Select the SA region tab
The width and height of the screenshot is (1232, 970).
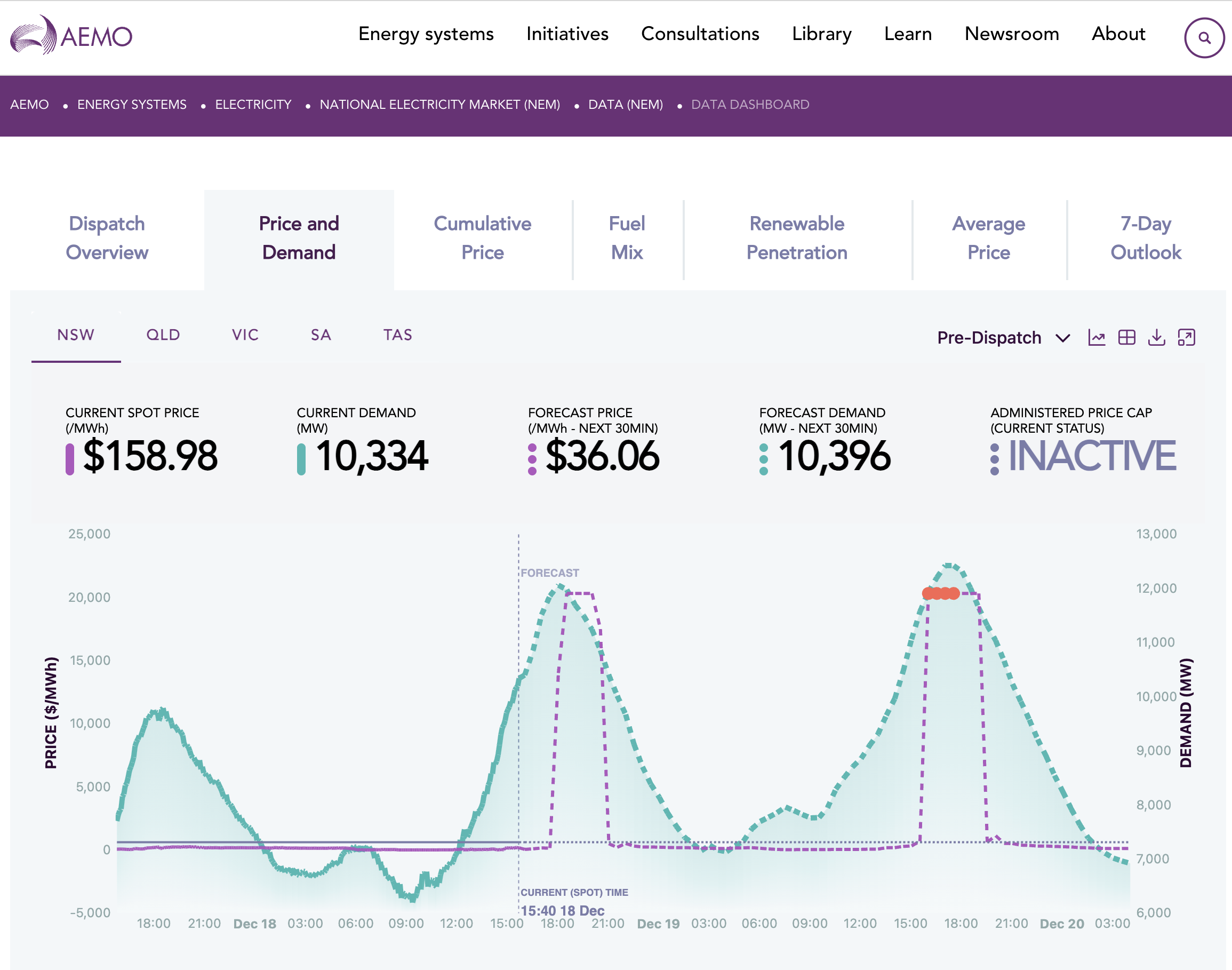pos(321,335)
